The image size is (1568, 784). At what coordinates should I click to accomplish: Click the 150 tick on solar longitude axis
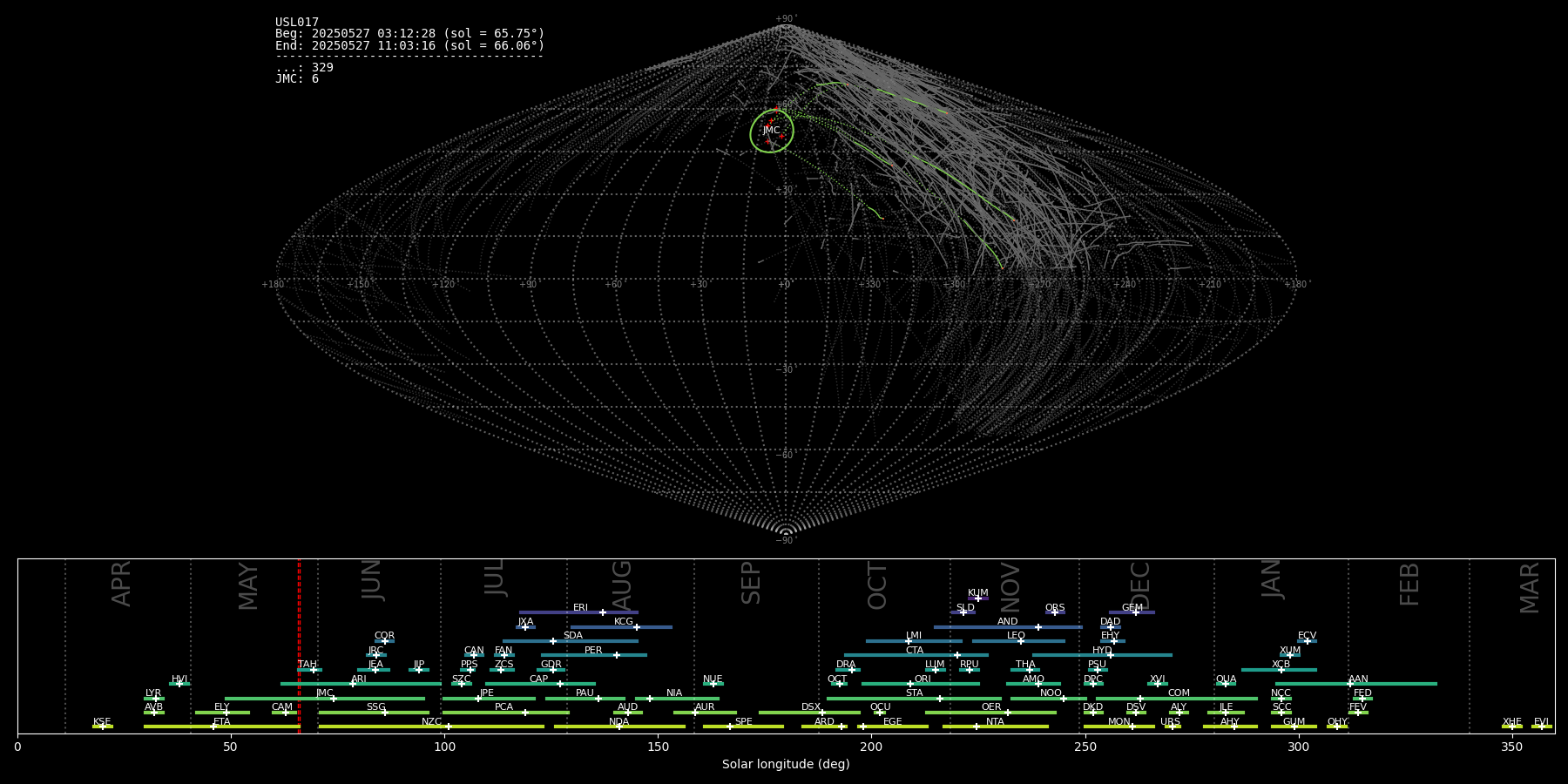point(658,747)
